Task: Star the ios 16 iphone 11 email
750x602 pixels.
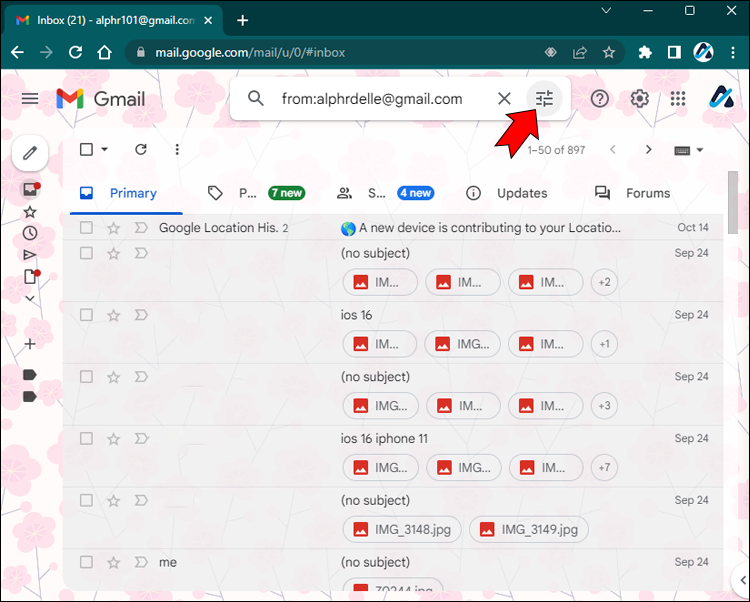Action: pyautogui.click(x=113, y=439)
